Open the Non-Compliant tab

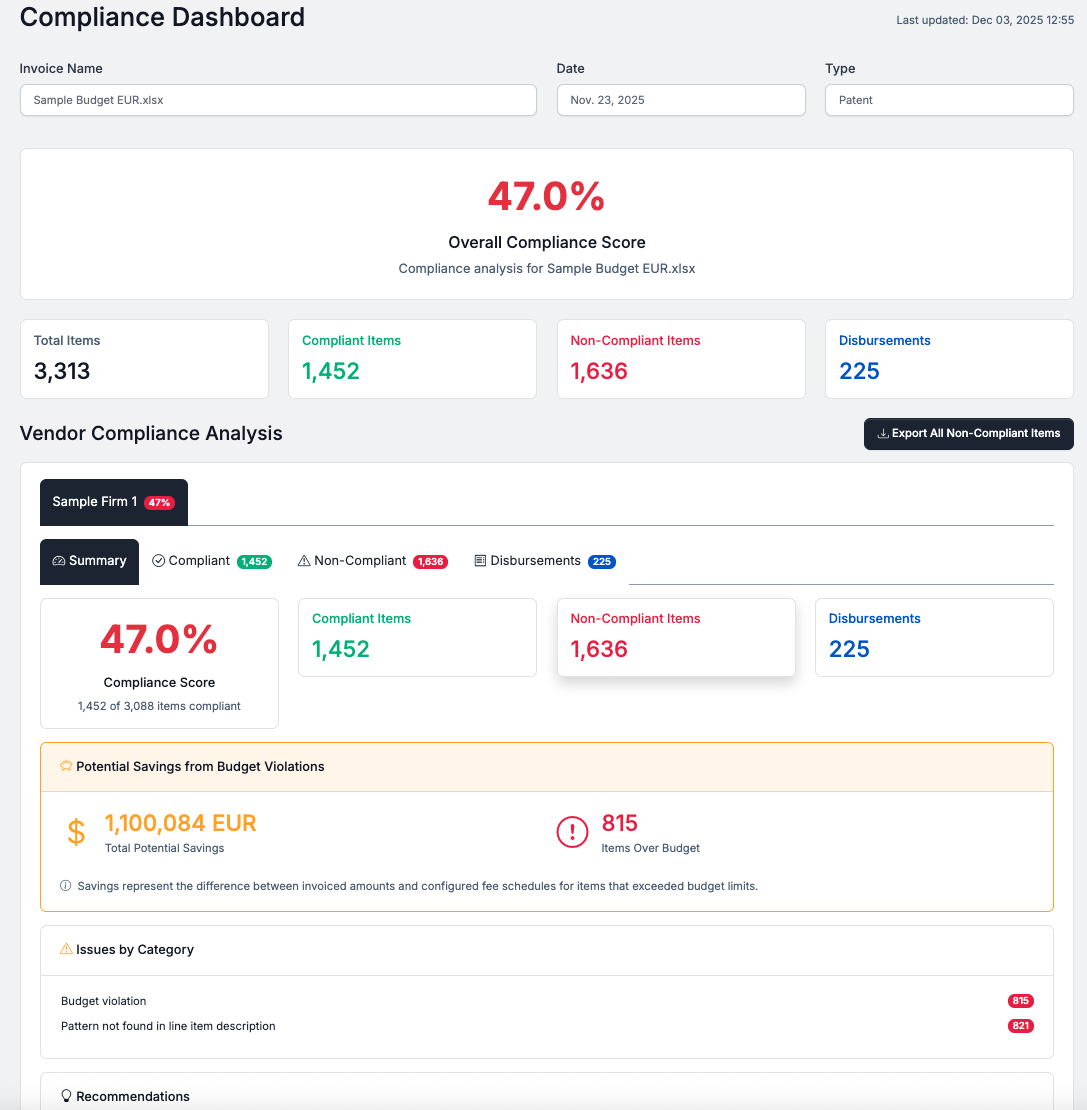(x=372, y=561)
